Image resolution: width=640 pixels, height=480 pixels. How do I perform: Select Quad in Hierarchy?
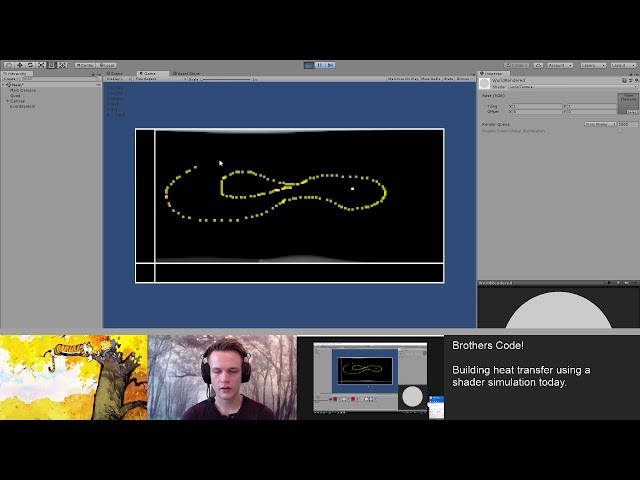pos(15,96)
